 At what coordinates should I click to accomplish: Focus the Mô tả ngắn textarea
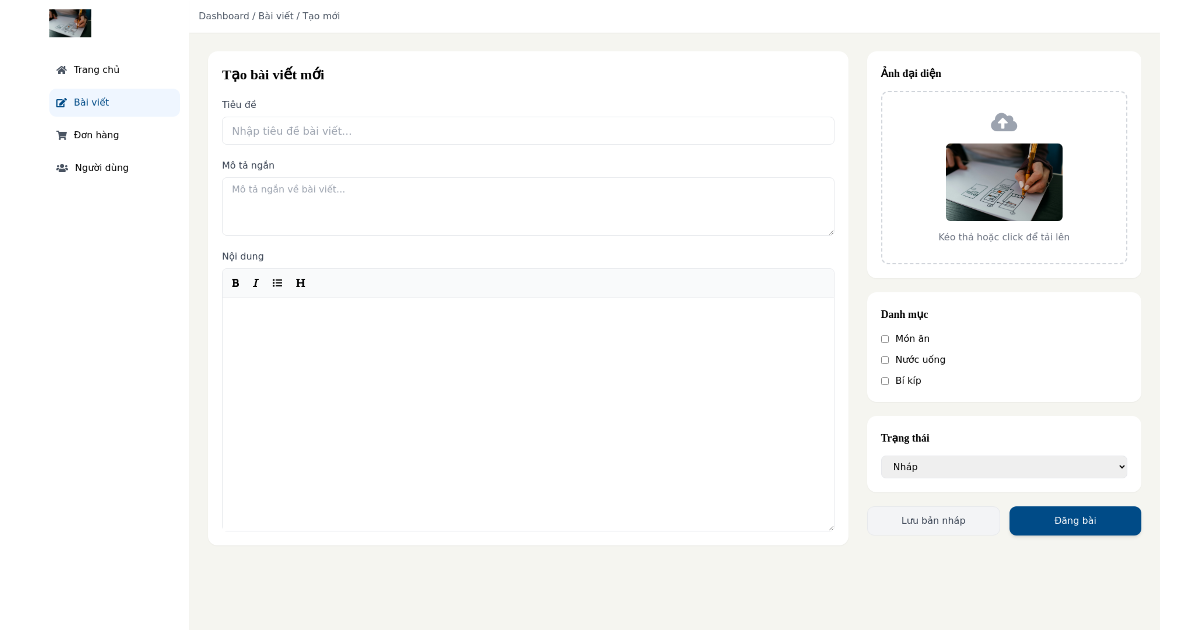click(x=528, y=207)
